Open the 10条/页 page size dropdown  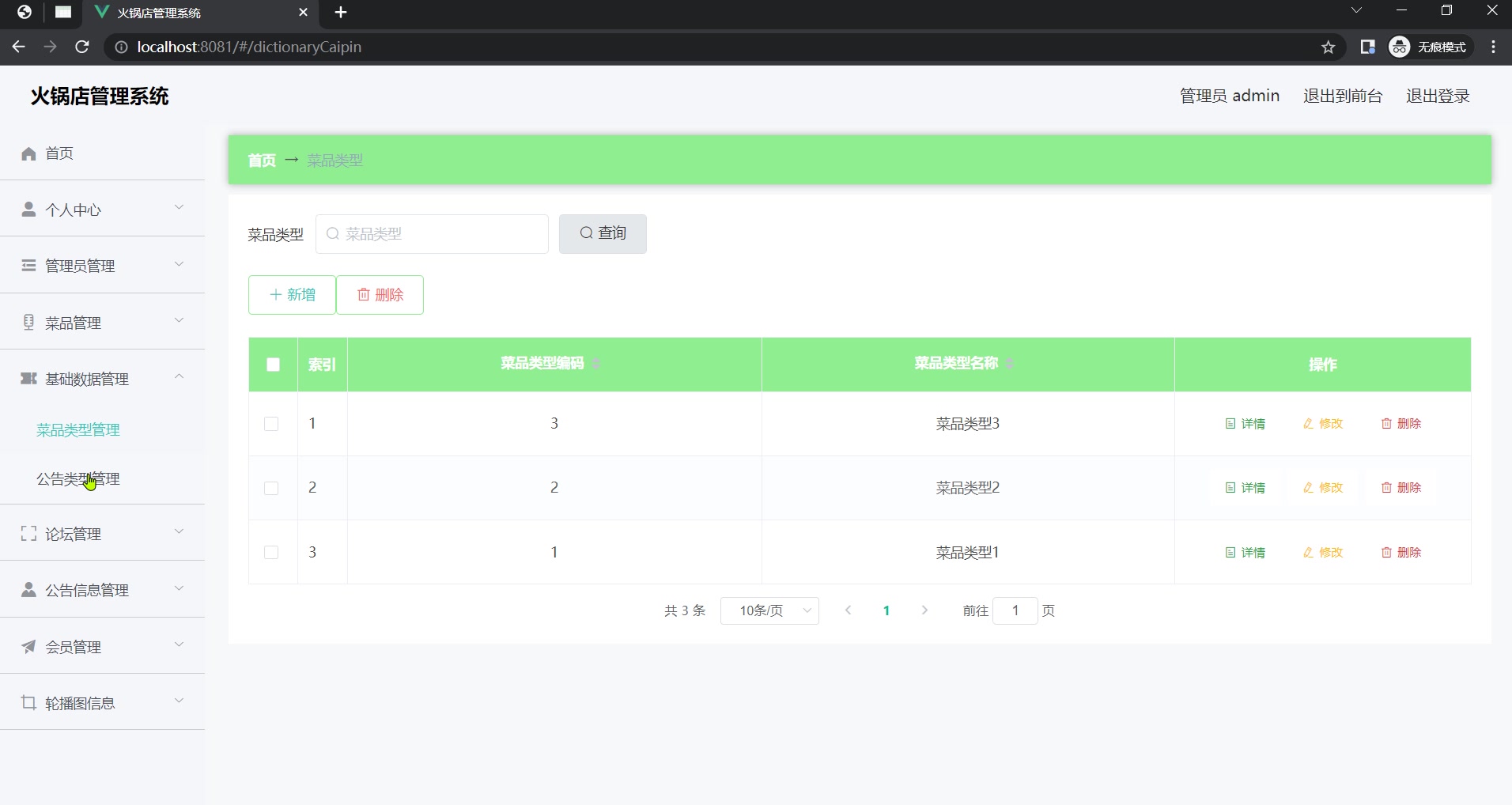pos(770,610)
